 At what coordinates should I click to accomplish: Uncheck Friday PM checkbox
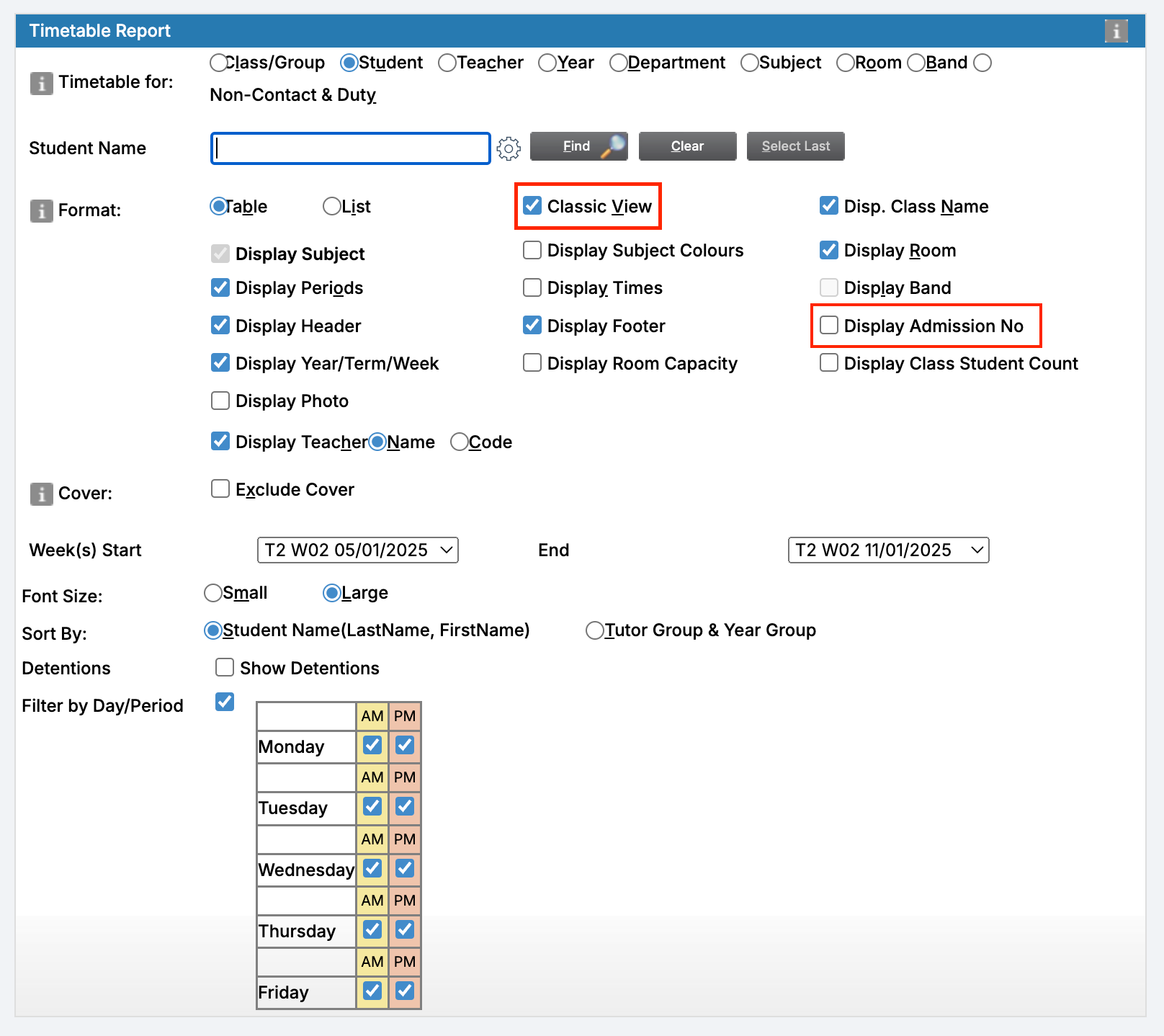pos(404,991)
